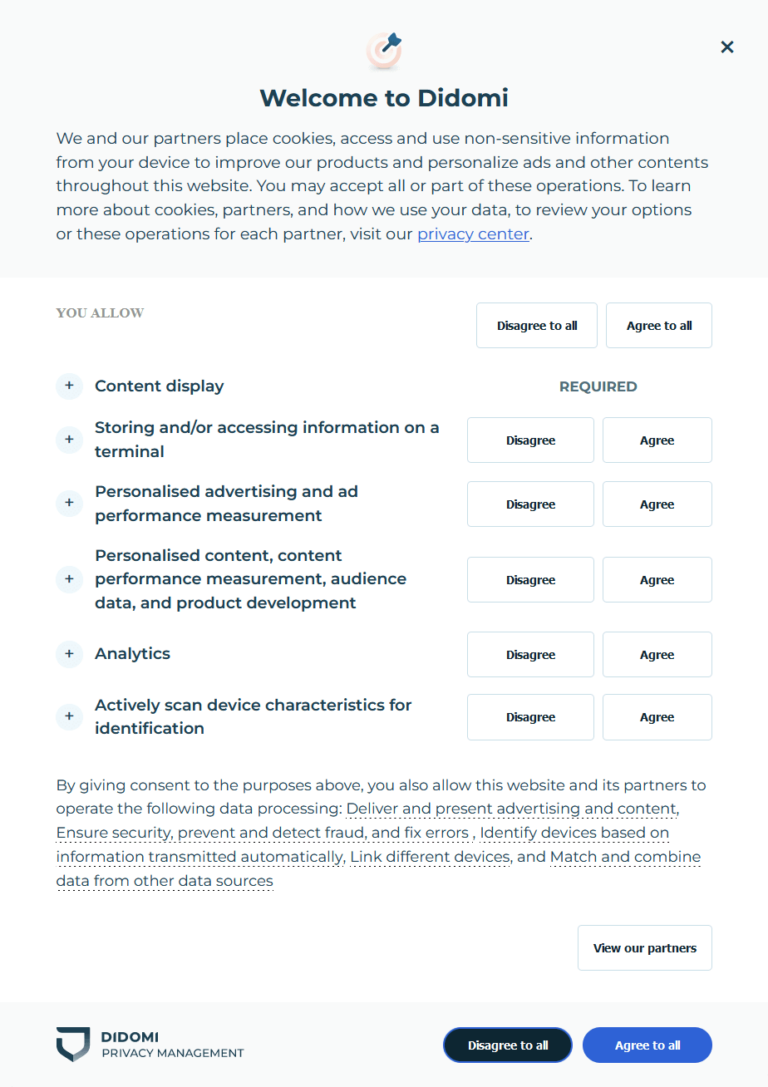Image resolution: width=768 pixels, height=1087 pixels.
Task: Expand the Analytics purpose details
Action: click(69, 654)
